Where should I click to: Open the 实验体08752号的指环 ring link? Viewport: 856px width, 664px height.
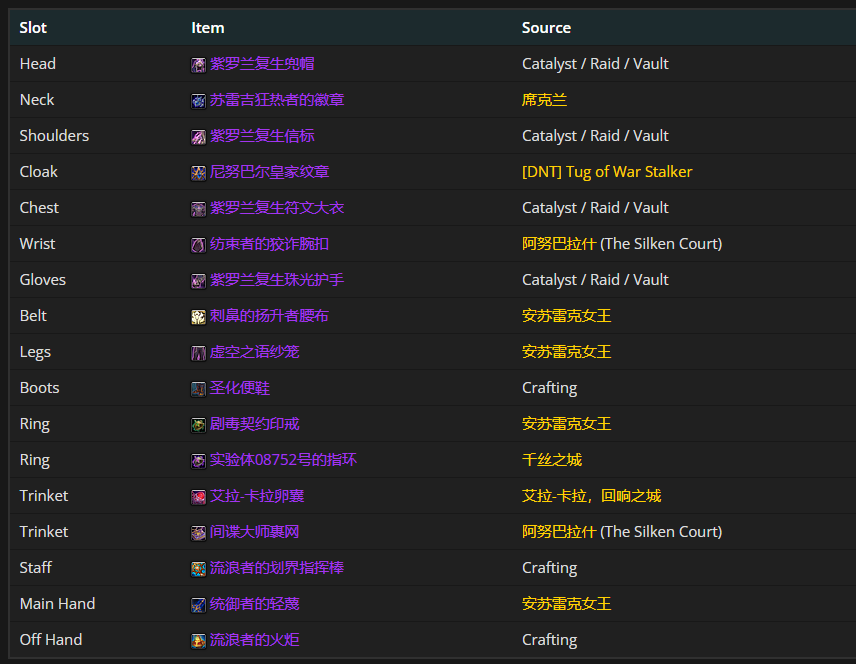tap(283, 460)
